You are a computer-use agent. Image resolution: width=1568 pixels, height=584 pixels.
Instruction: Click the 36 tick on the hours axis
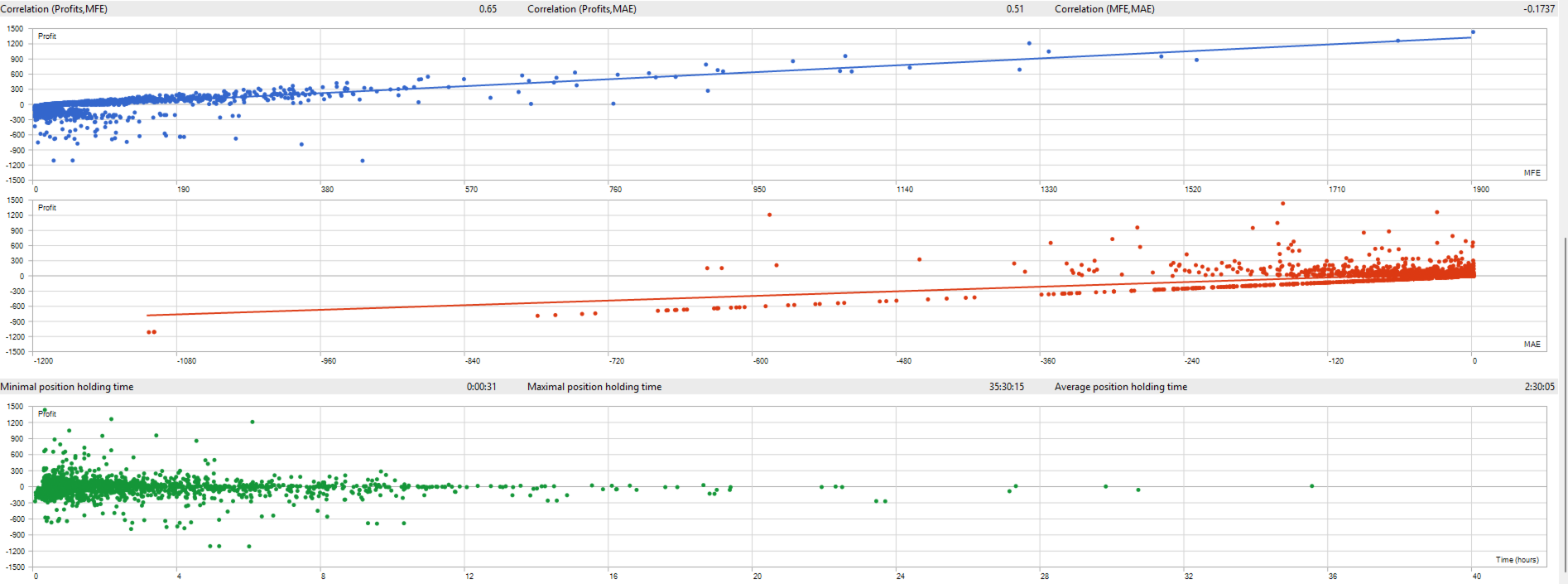(1332, 577)
